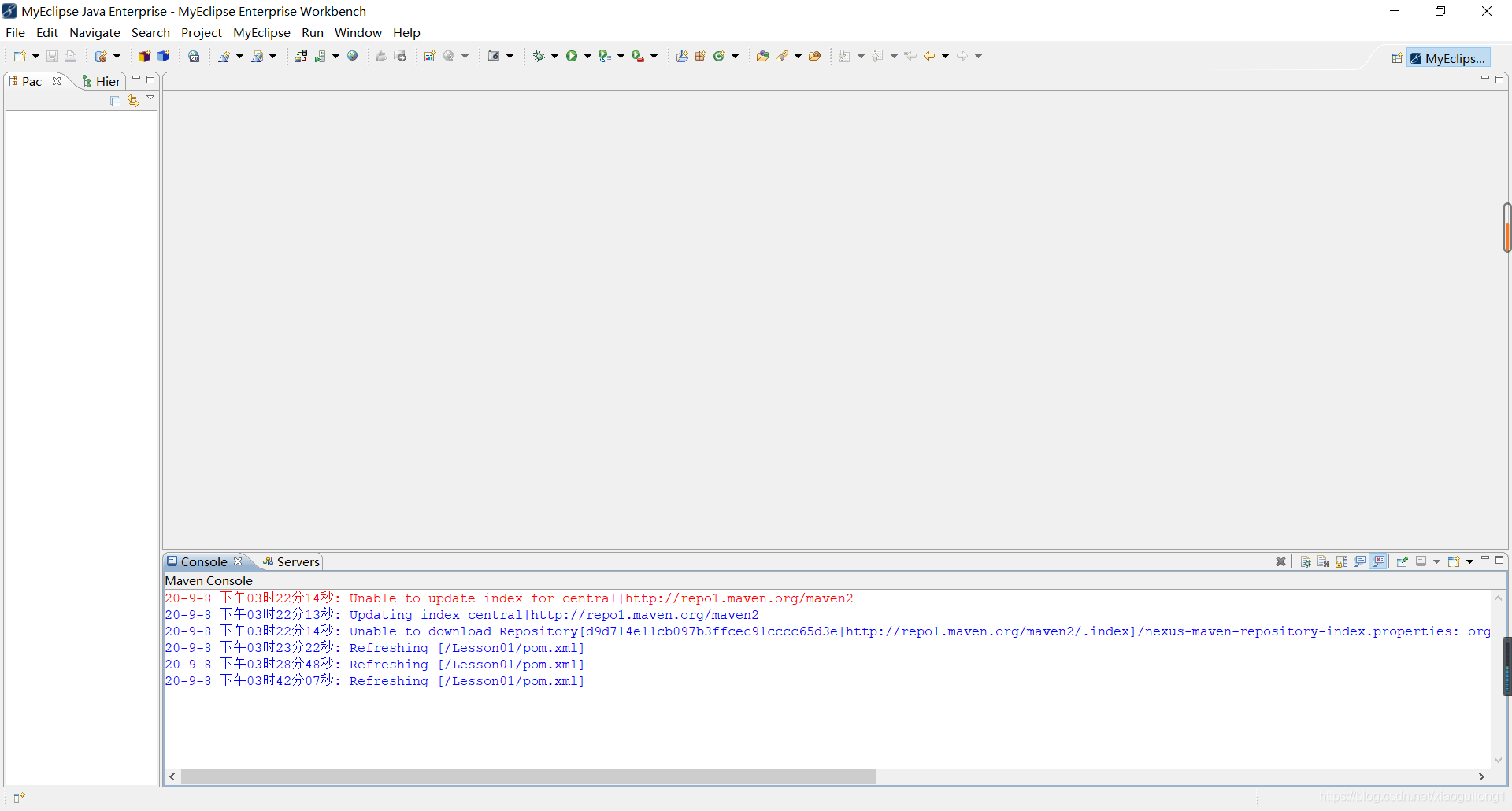Open the Help menu
This screenshot has width=1512, height=811.
coord(406,32)
